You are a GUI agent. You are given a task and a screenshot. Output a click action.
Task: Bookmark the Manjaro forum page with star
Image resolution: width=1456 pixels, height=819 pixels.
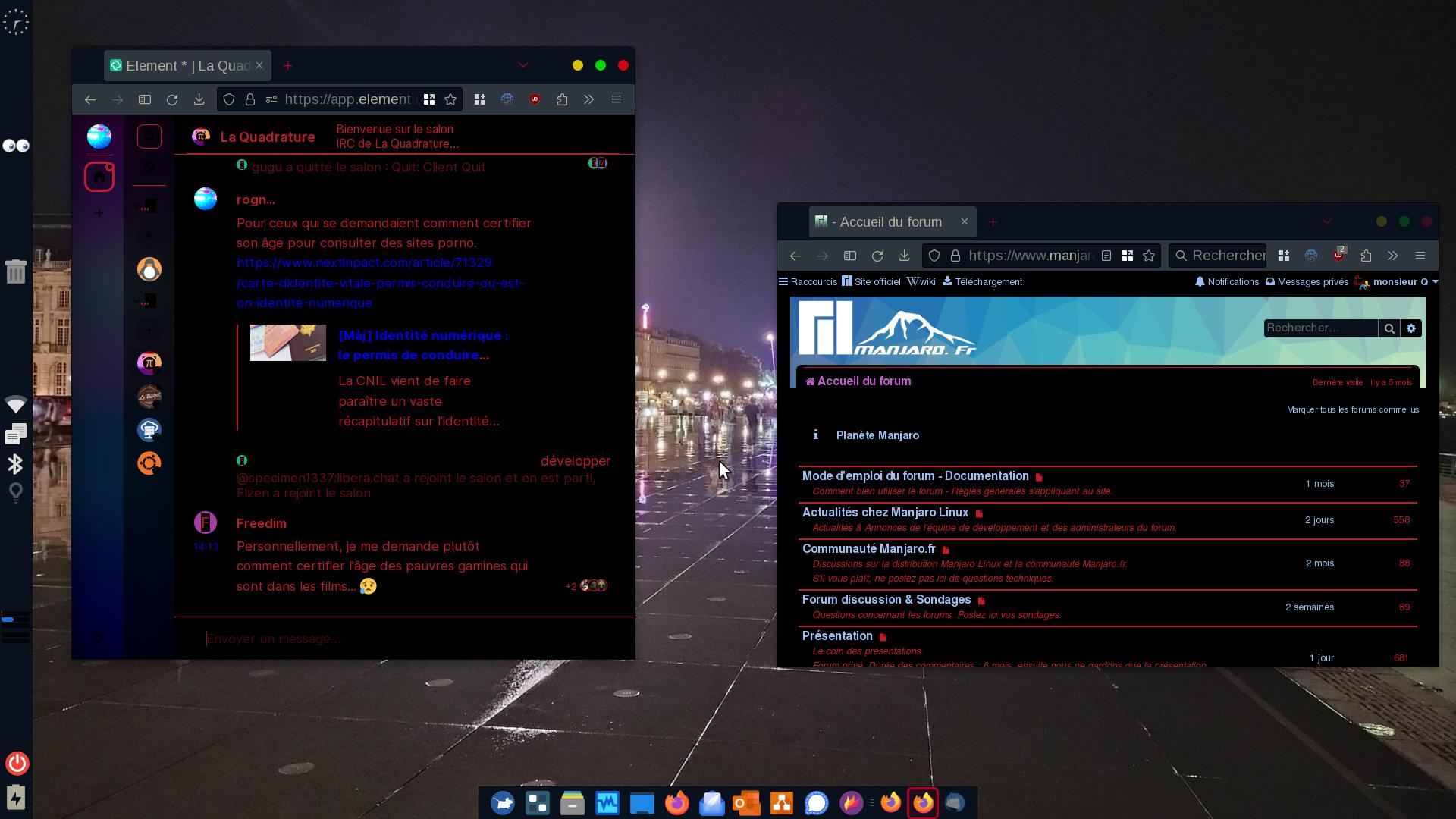coord(1149,256)
